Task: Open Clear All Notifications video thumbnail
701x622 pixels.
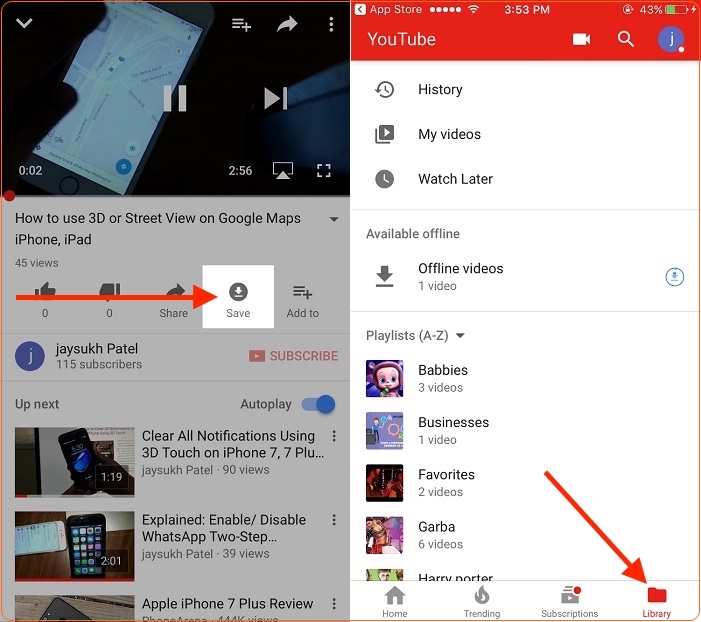Action: 75,462
